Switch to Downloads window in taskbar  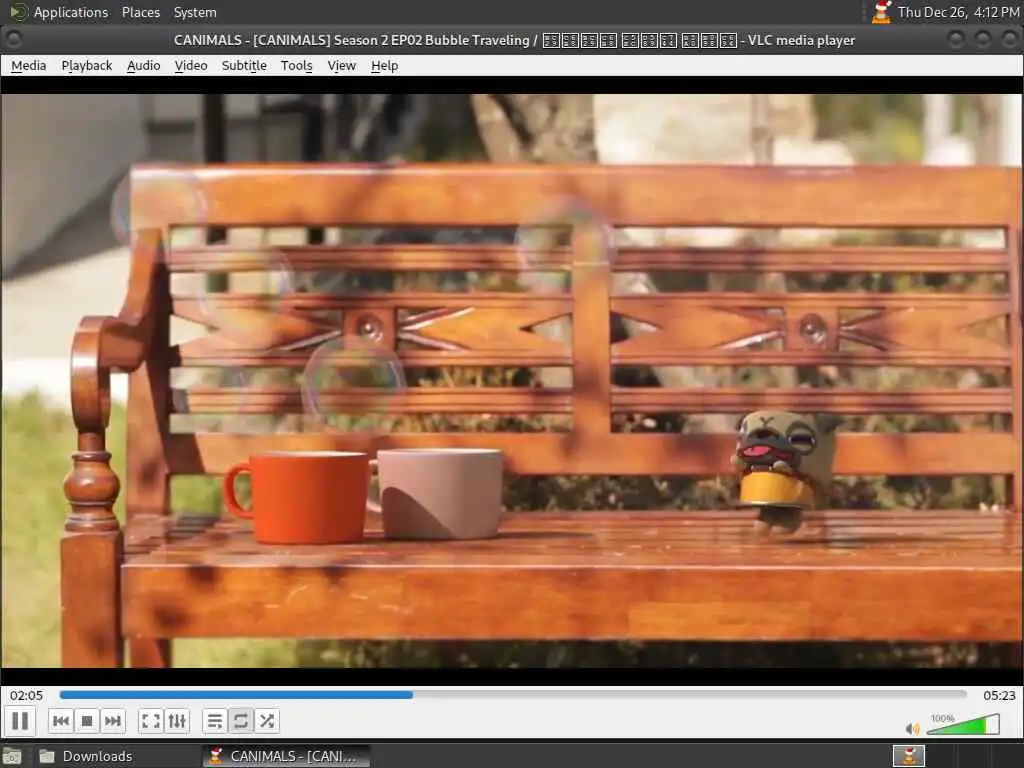coord(118,756)
